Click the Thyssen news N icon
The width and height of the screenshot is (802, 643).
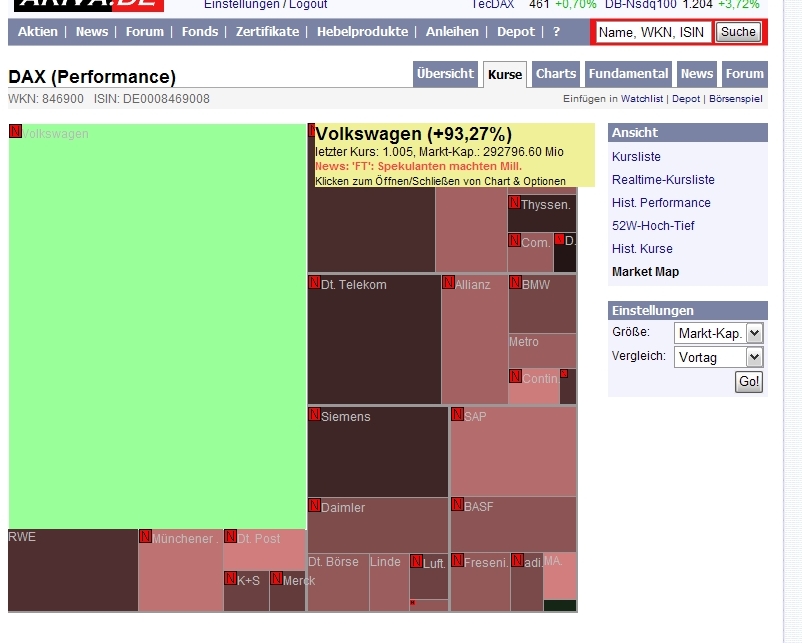(x=515, y=203)
